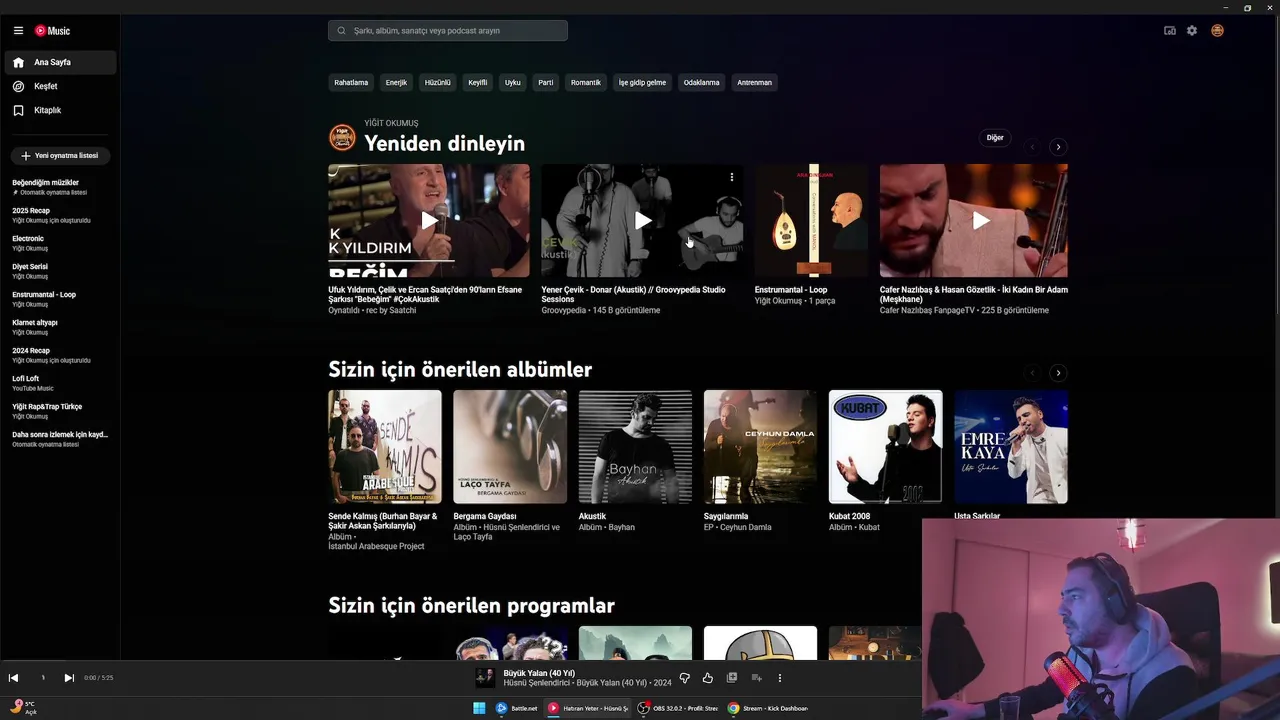Open Yiğit Rap&Trap Türkçe playlist
The width and height of the screenshot is (1280, 720).
click(x=60, y=411)
